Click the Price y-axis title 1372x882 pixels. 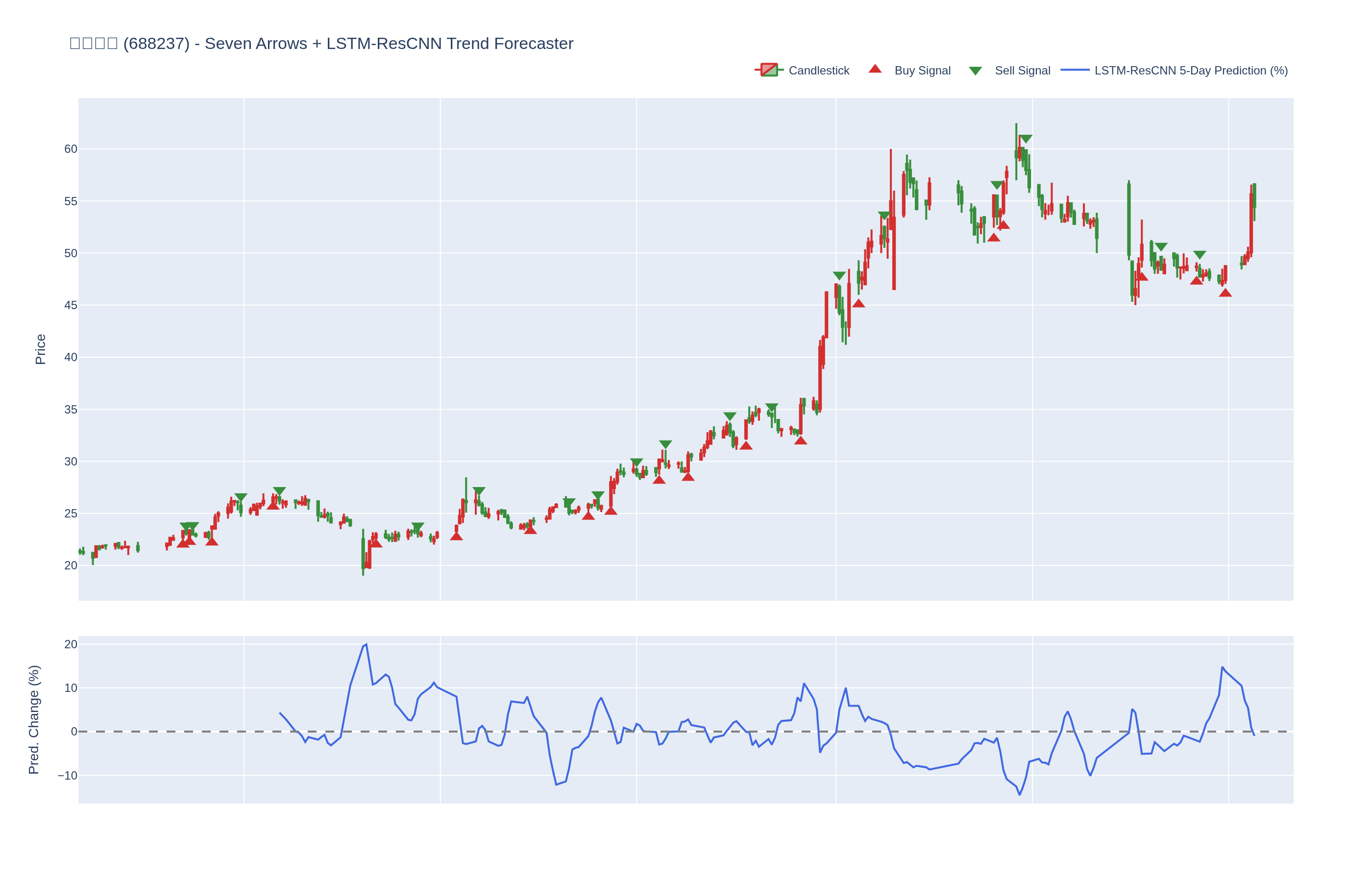point(40,349)
